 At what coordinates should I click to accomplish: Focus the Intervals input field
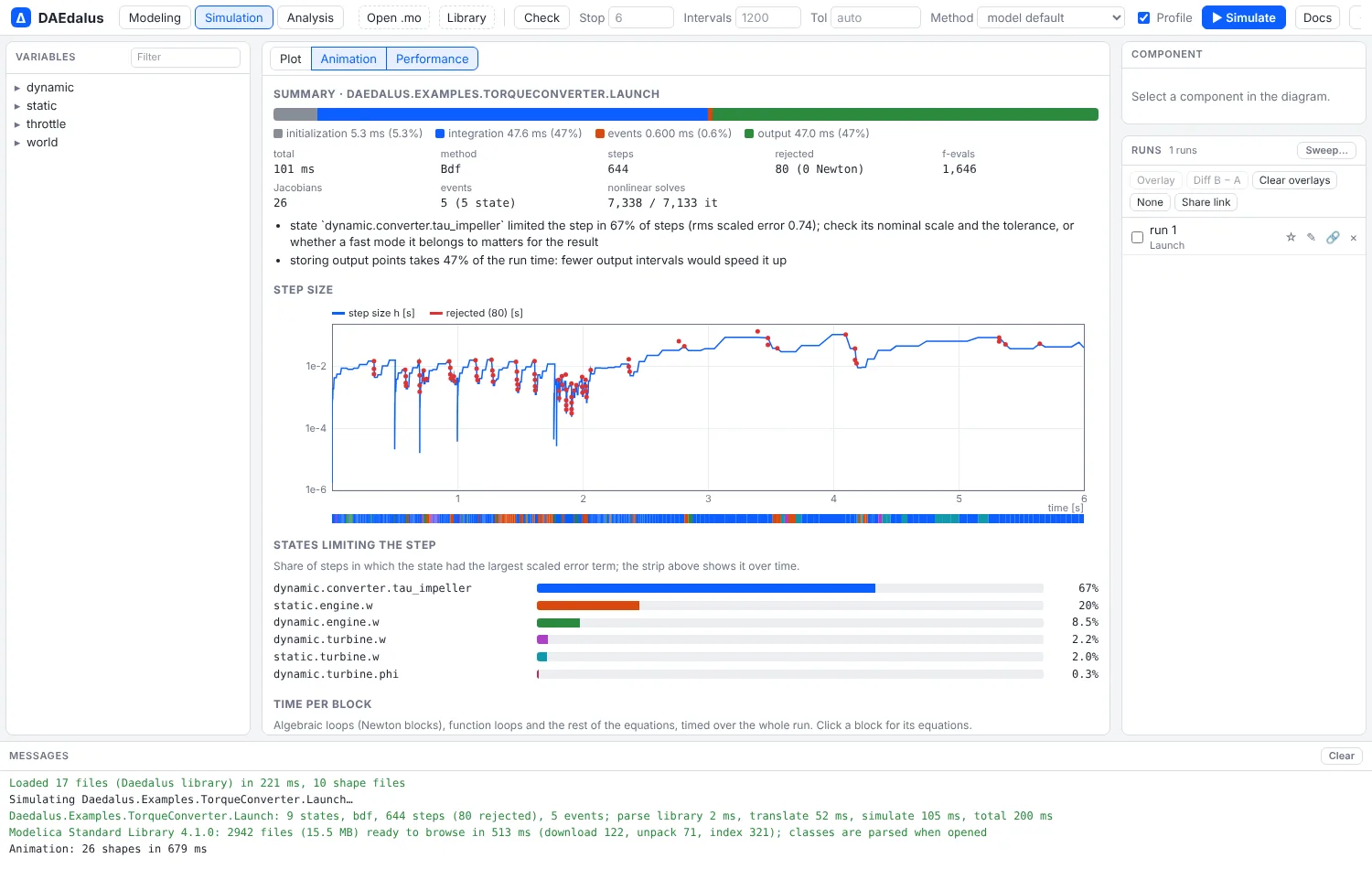[768, 17]
